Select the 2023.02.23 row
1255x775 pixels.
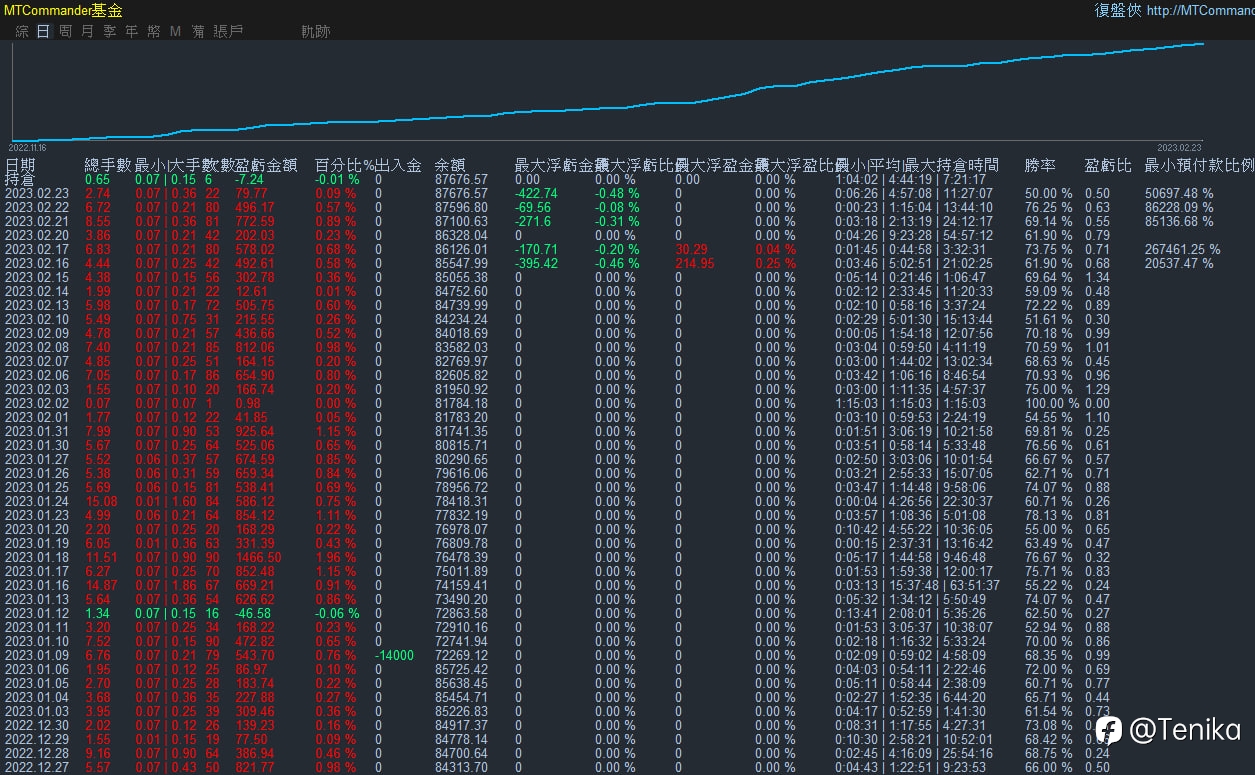click(627, 193)
